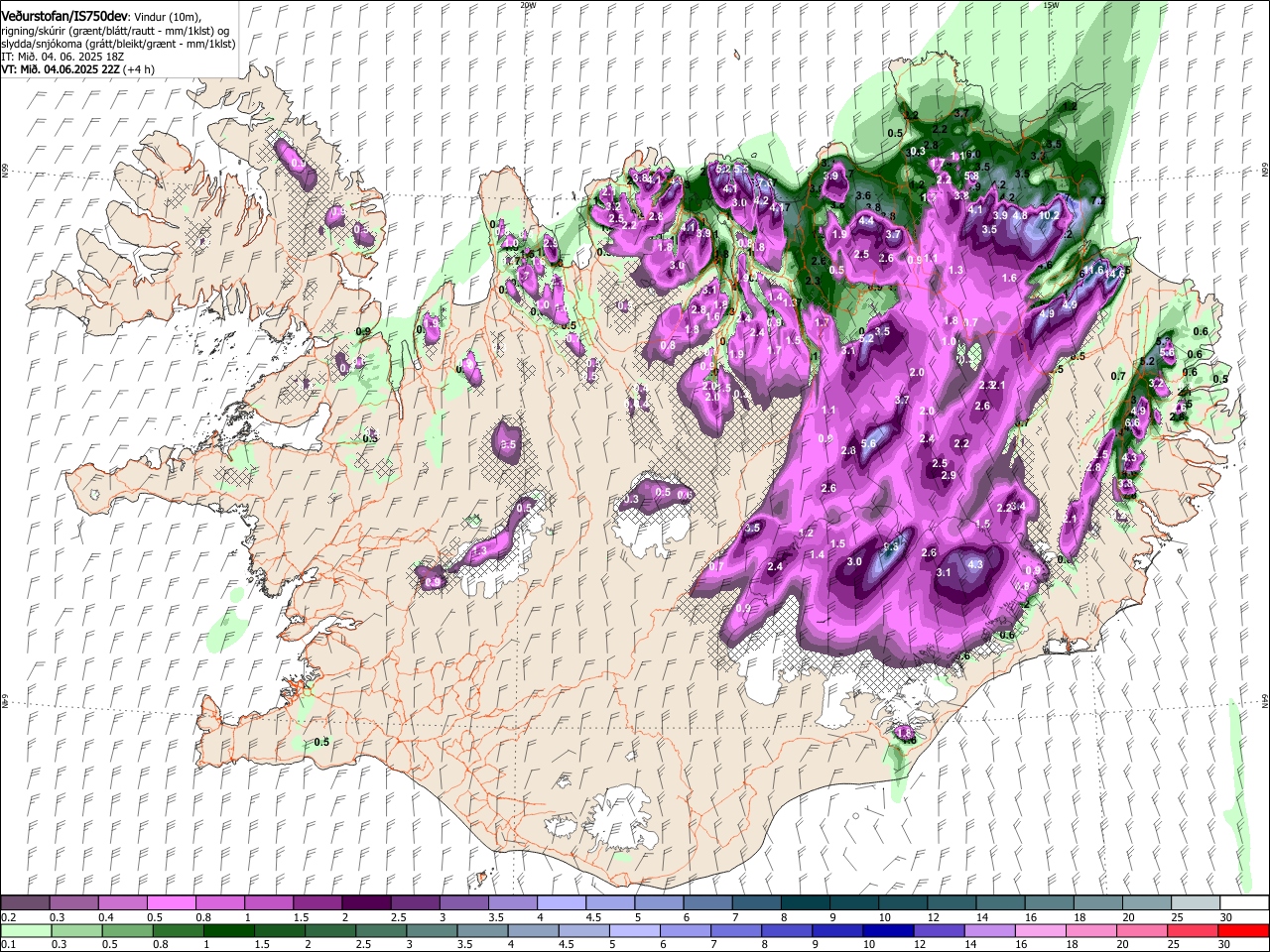Image resolution: width=1270 pixels, height=952 pixels.
Task: Click the purple legend swatch between 0.2 and 0.3
Action: point(26,903)
